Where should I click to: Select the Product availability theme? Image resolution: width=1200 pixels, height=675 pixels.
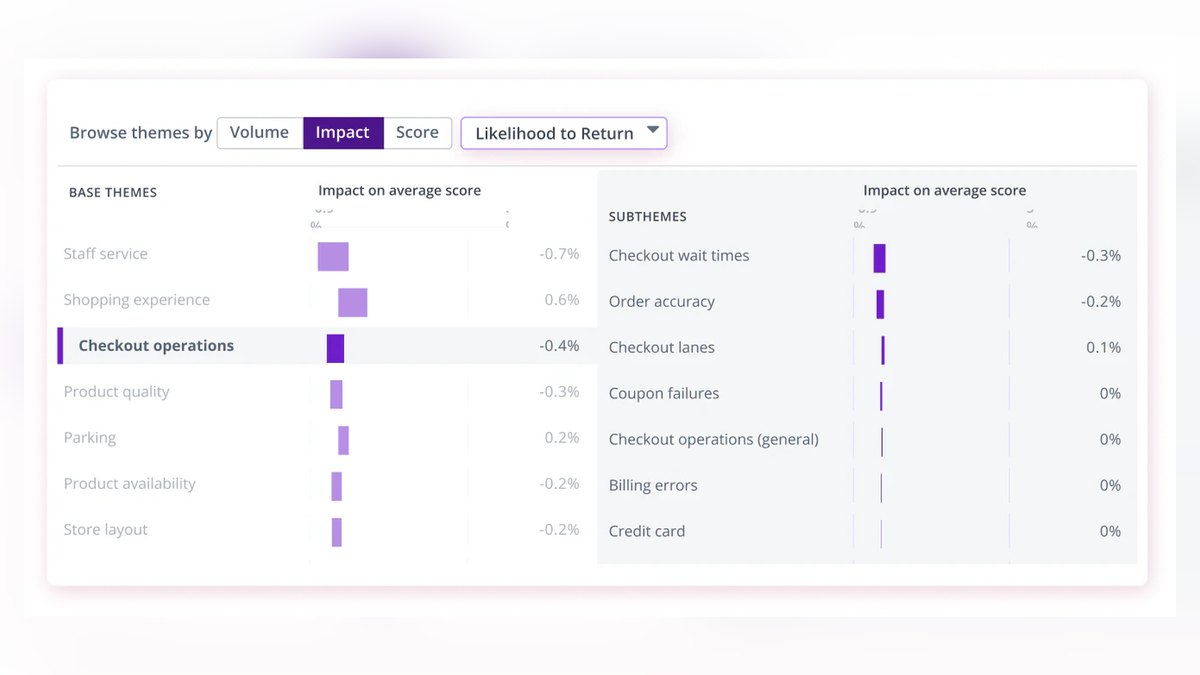[x=129, y=484]
